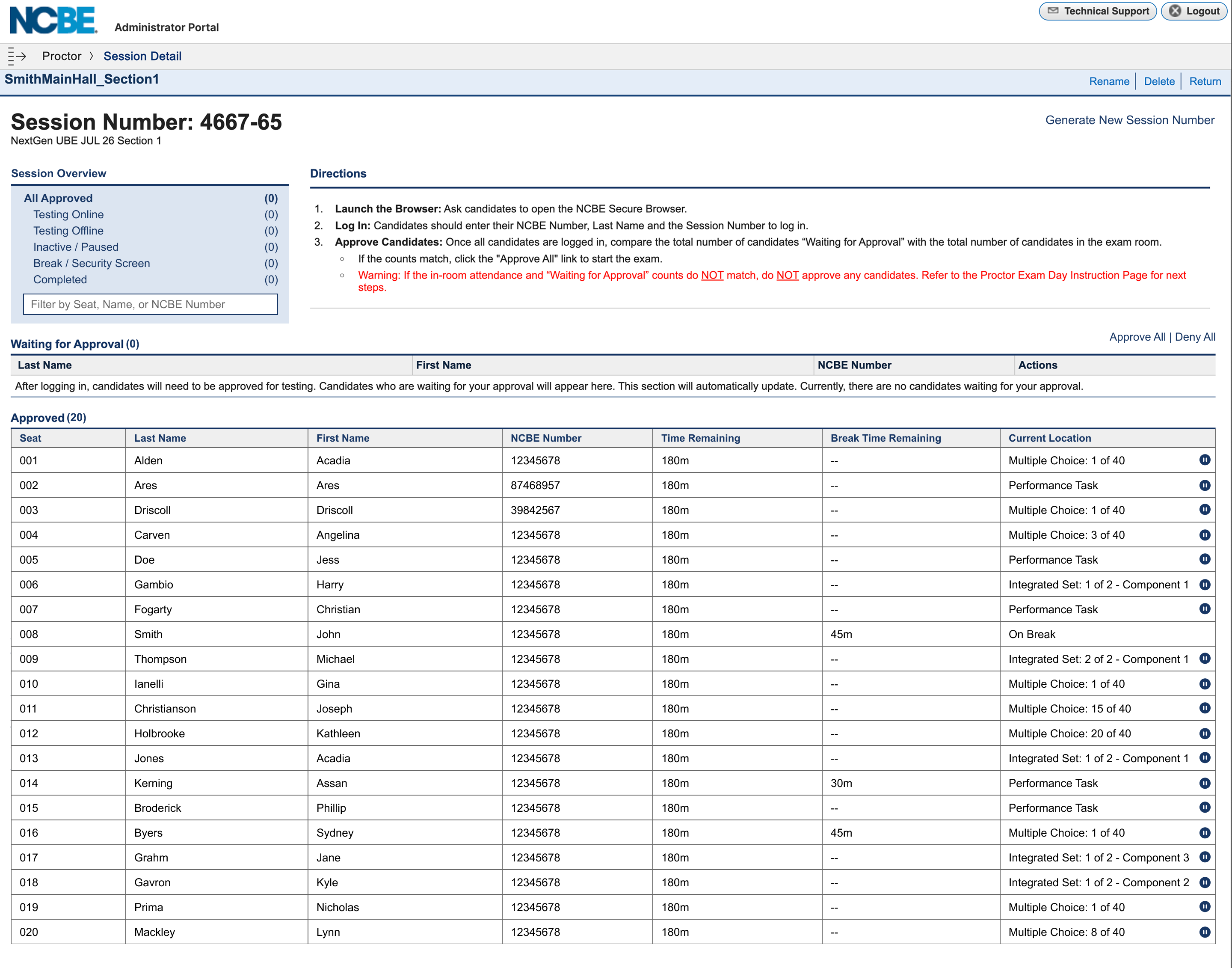Focus the seat, name, NCBE filter field

pos(150,304)
